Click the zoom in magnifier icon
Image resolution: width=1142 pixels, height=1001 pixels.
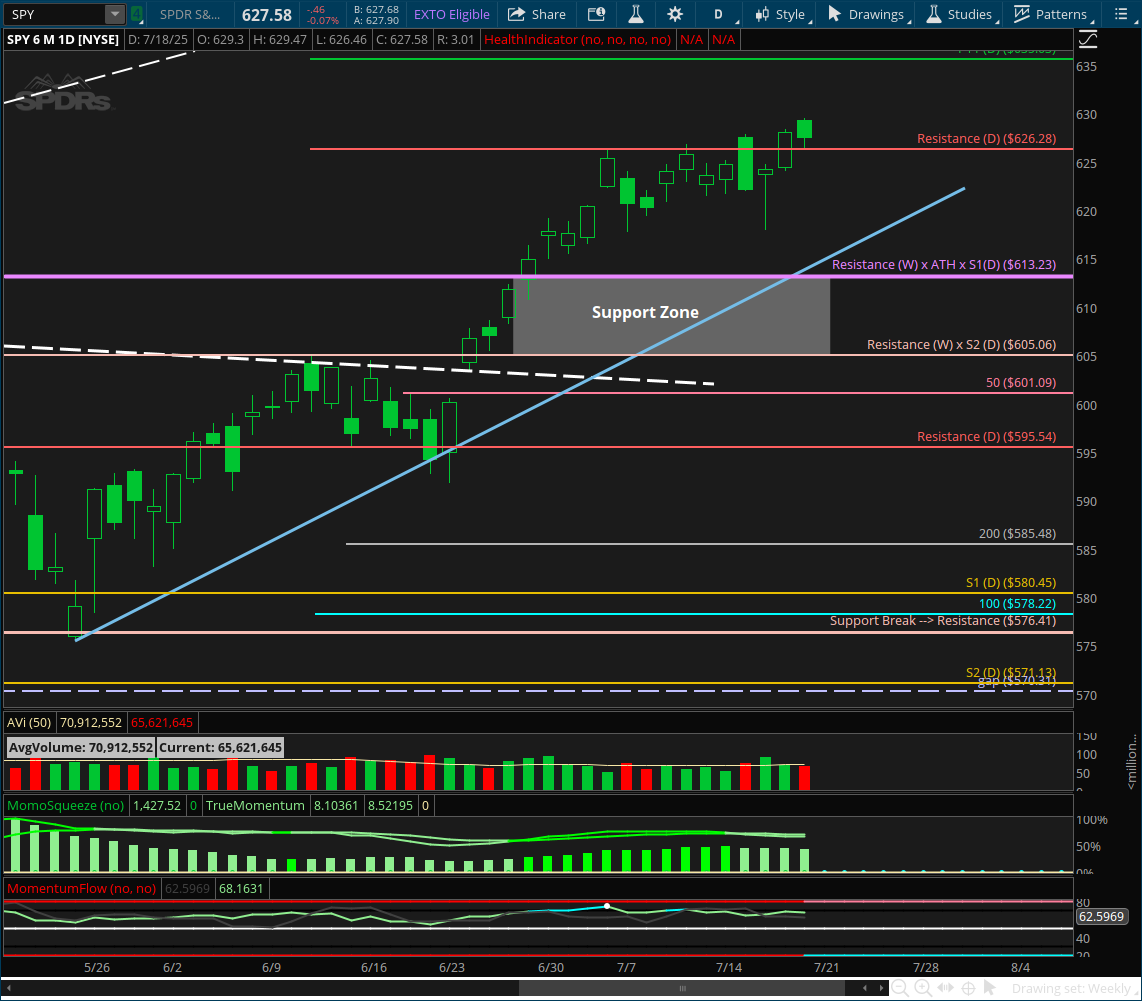pos(923,989)
